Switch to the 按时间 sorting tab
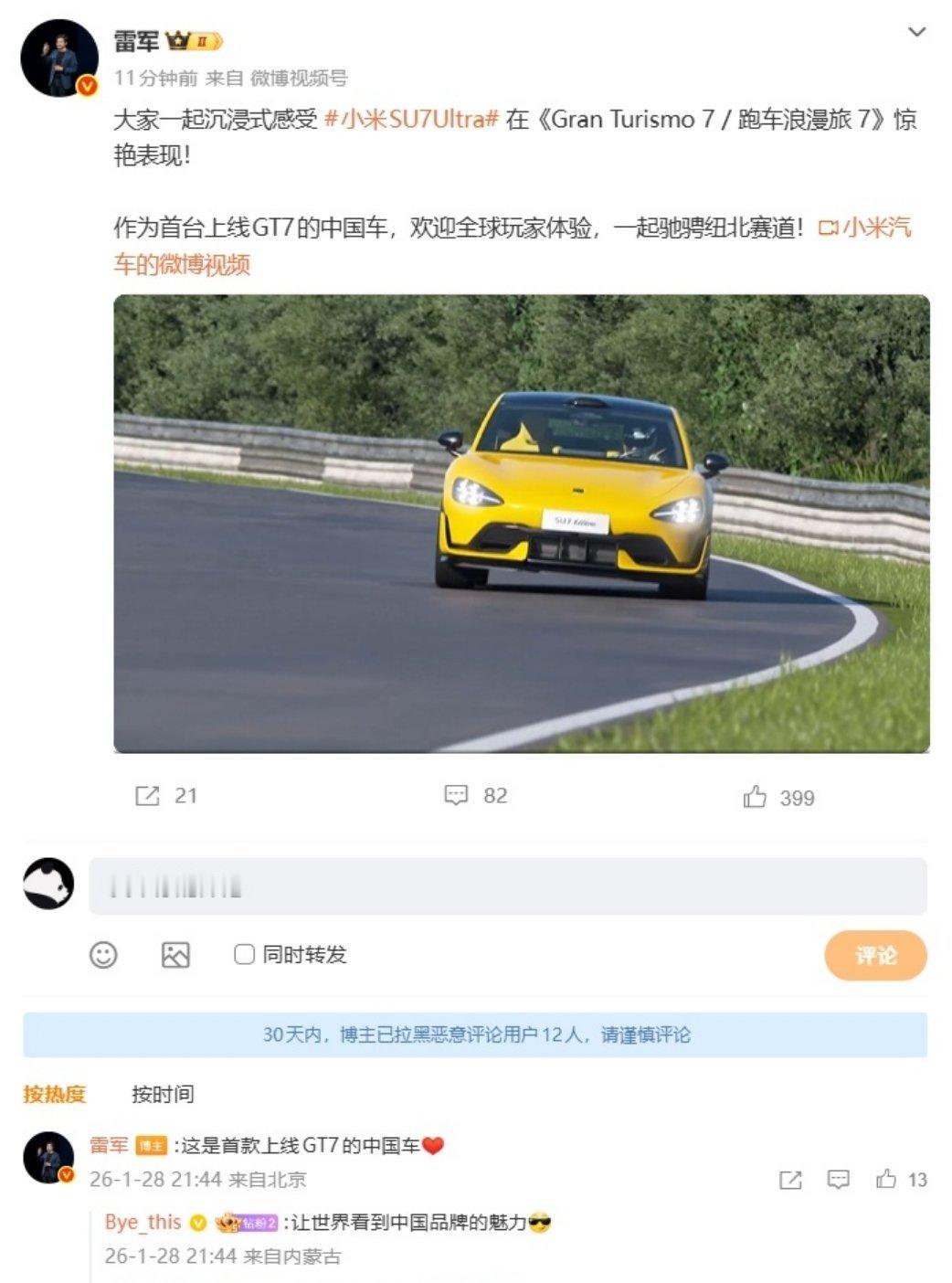 click(x=163, y=1094)
